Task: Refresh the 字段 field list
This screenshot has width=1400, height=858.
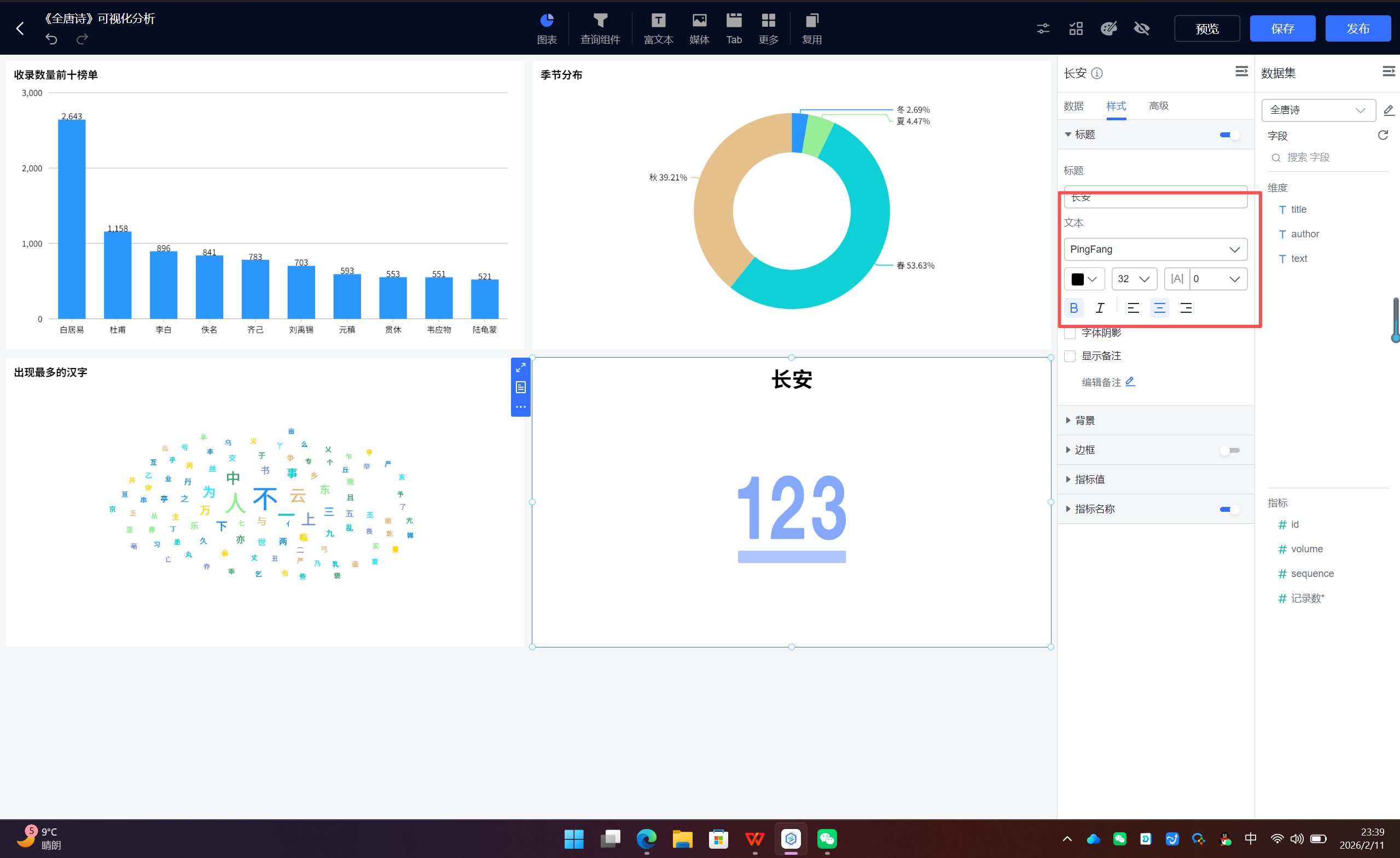Action: (x=1382, y=135)
